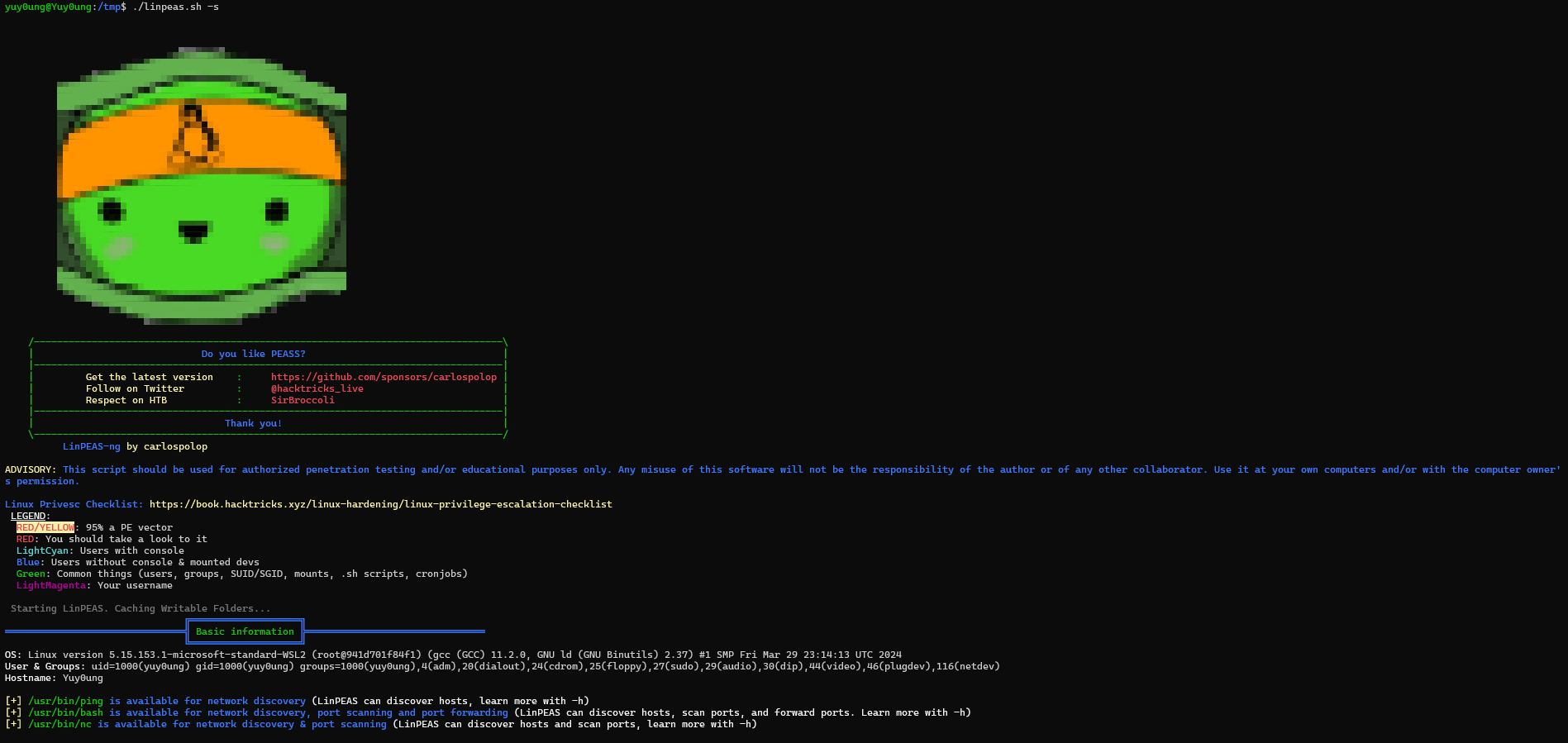1568x743 pixels.
Task: Open the github.com/sponsors/carlospolop link
Action: (x=384, y=377)
